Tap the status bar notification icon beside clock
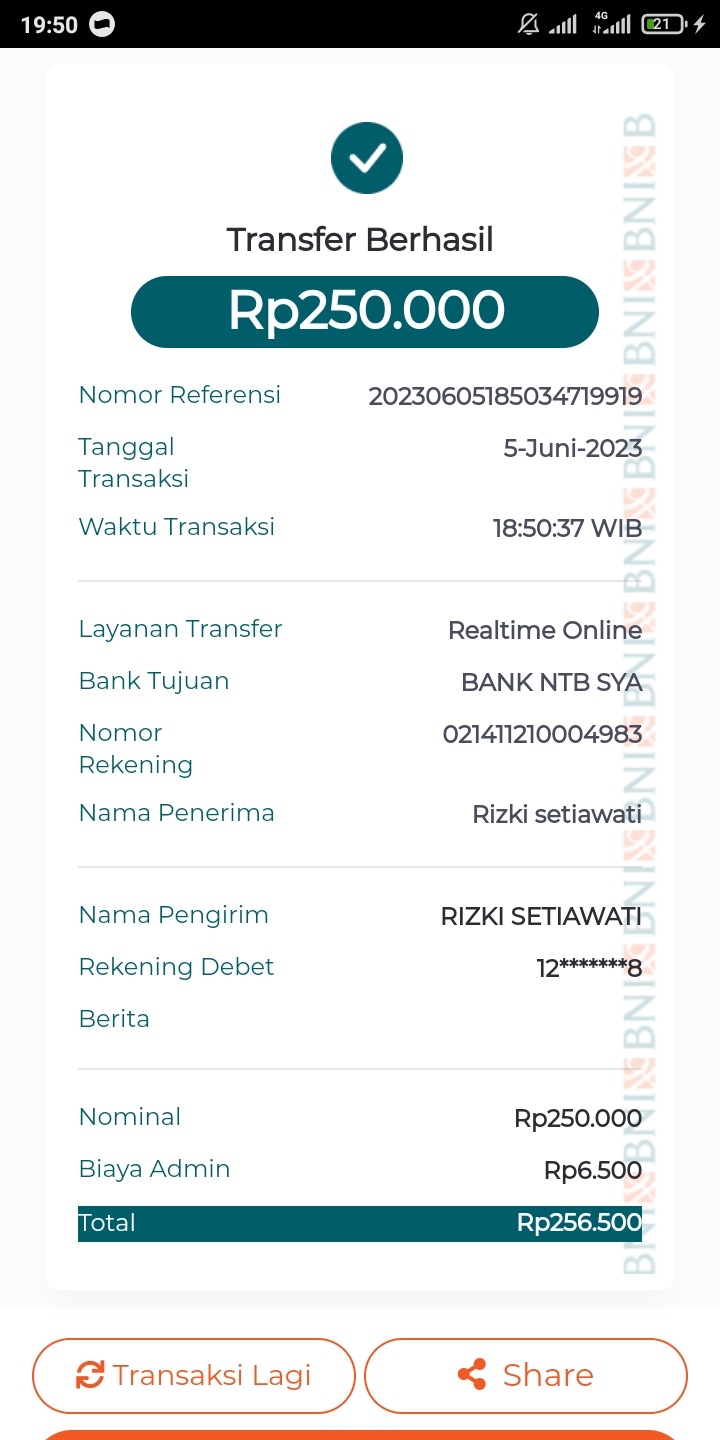The image size is (720, 1440). (x=102, y=25)
